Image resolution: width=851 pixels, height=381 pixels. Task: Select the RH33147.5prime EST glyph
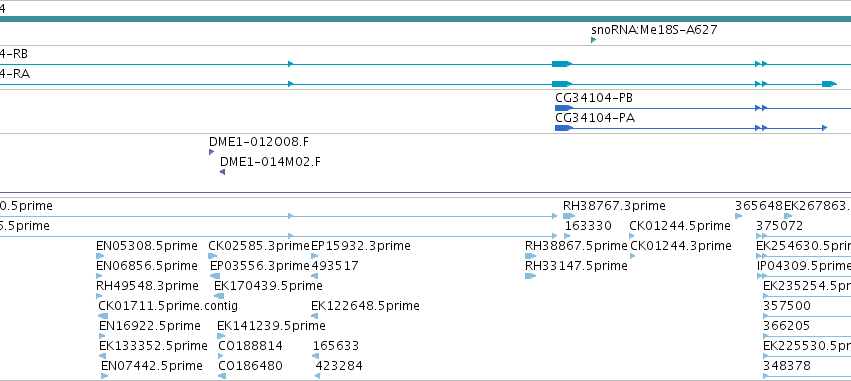tap(530, 276)
